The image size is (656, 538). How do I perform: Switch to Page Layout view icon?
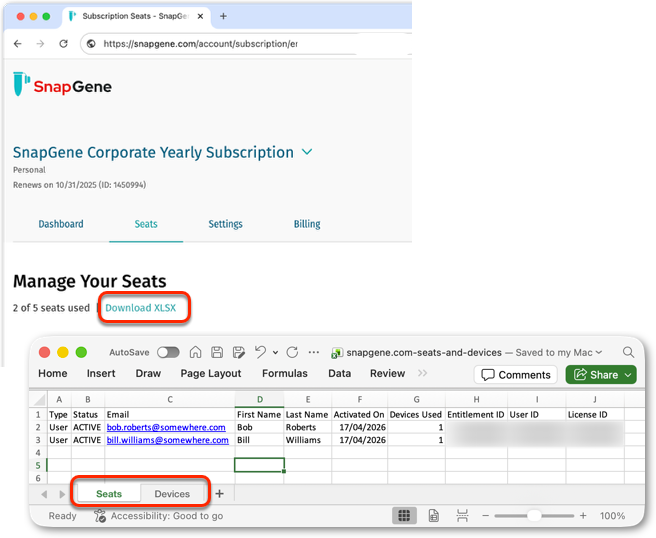pos(433,515)
